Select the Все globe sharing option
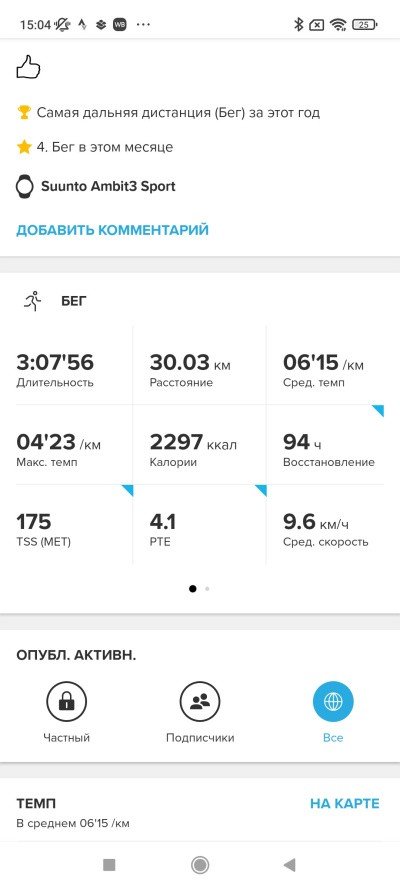This screenshot has width=400, height=889. click(x=333, y=701)
